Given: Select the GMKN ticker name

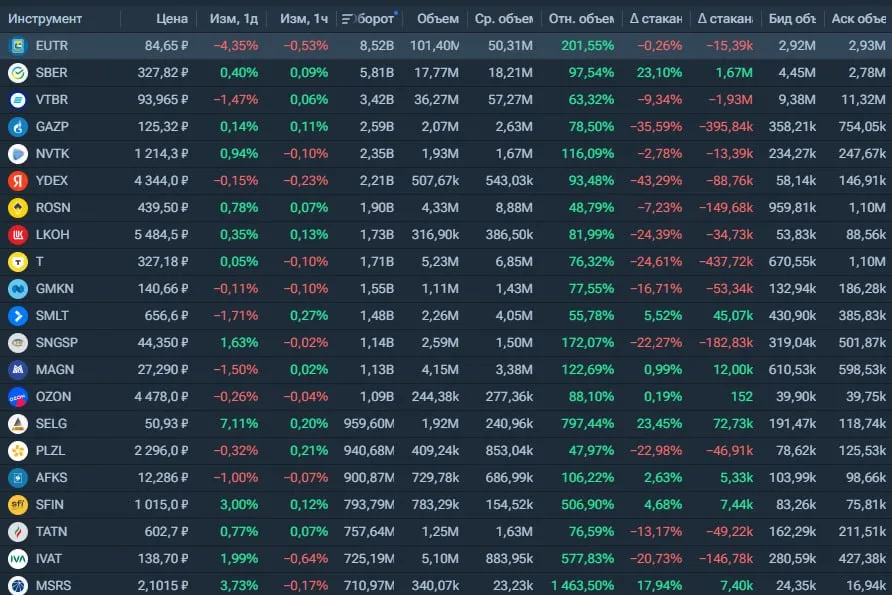Looking at the screenshot, I should pyautogui.click(x=55, y=289).
